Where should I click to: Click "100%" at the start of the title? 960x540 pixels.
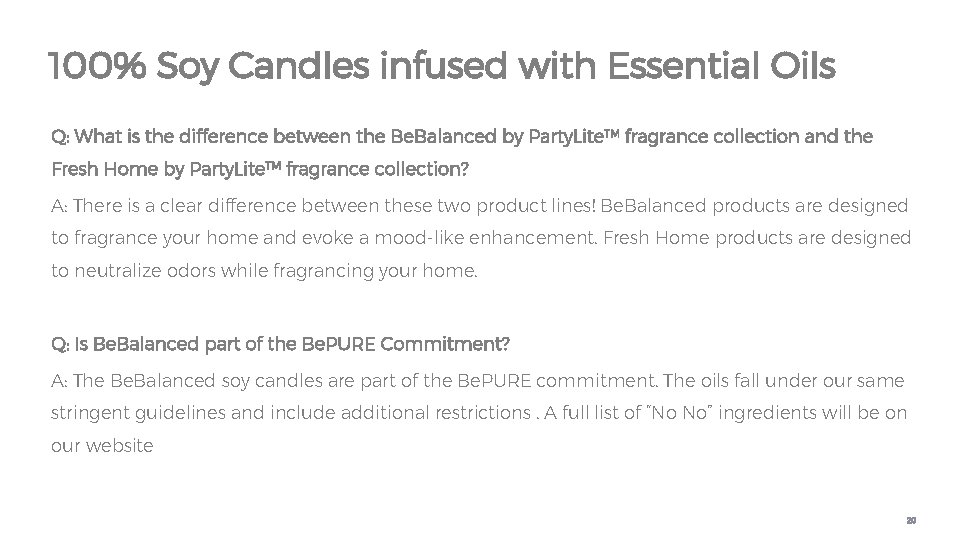(x=97, y=68)
